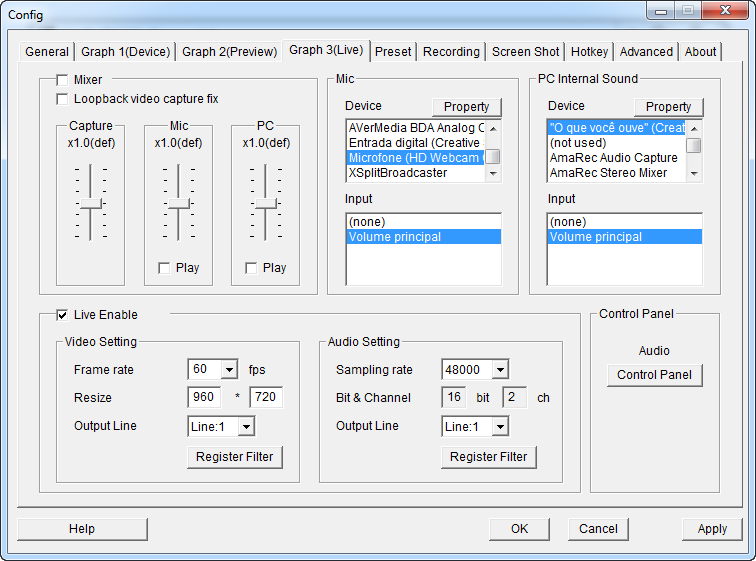Click Mic device list scroll up arrow
Viewport: 756px width, 561px height.
[493, 128]
